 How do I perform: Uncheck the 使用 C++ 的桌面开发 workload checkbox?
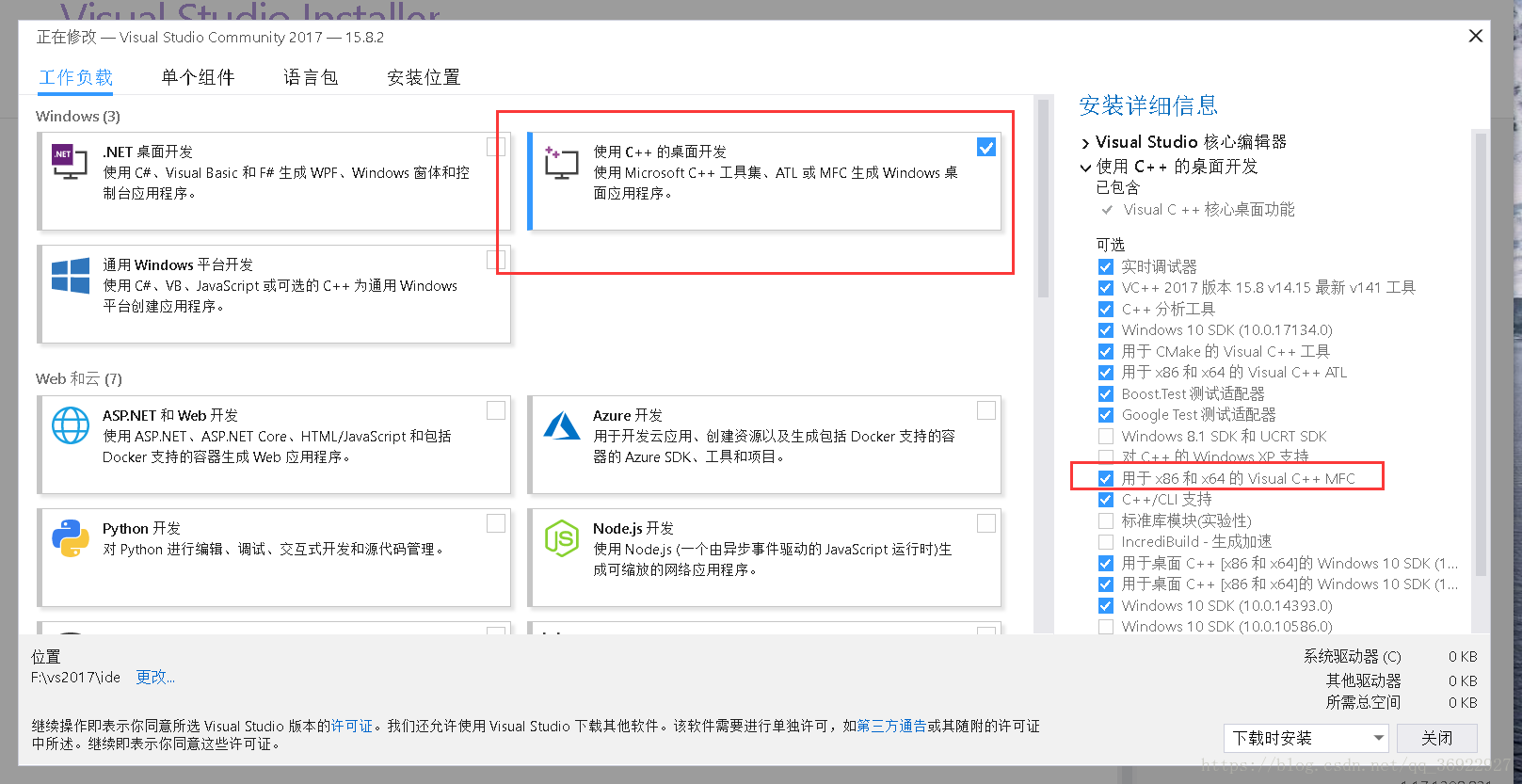pos(986,147)
